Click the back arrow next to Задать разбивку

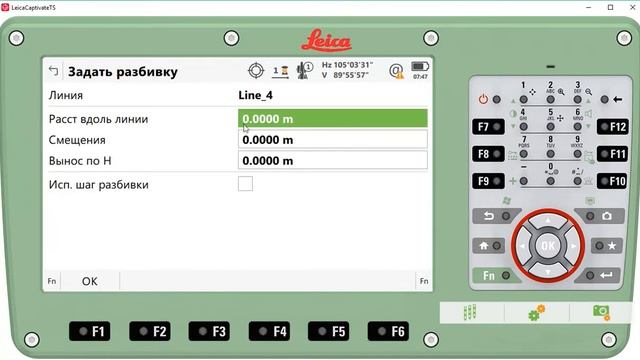tap(53, 71)
